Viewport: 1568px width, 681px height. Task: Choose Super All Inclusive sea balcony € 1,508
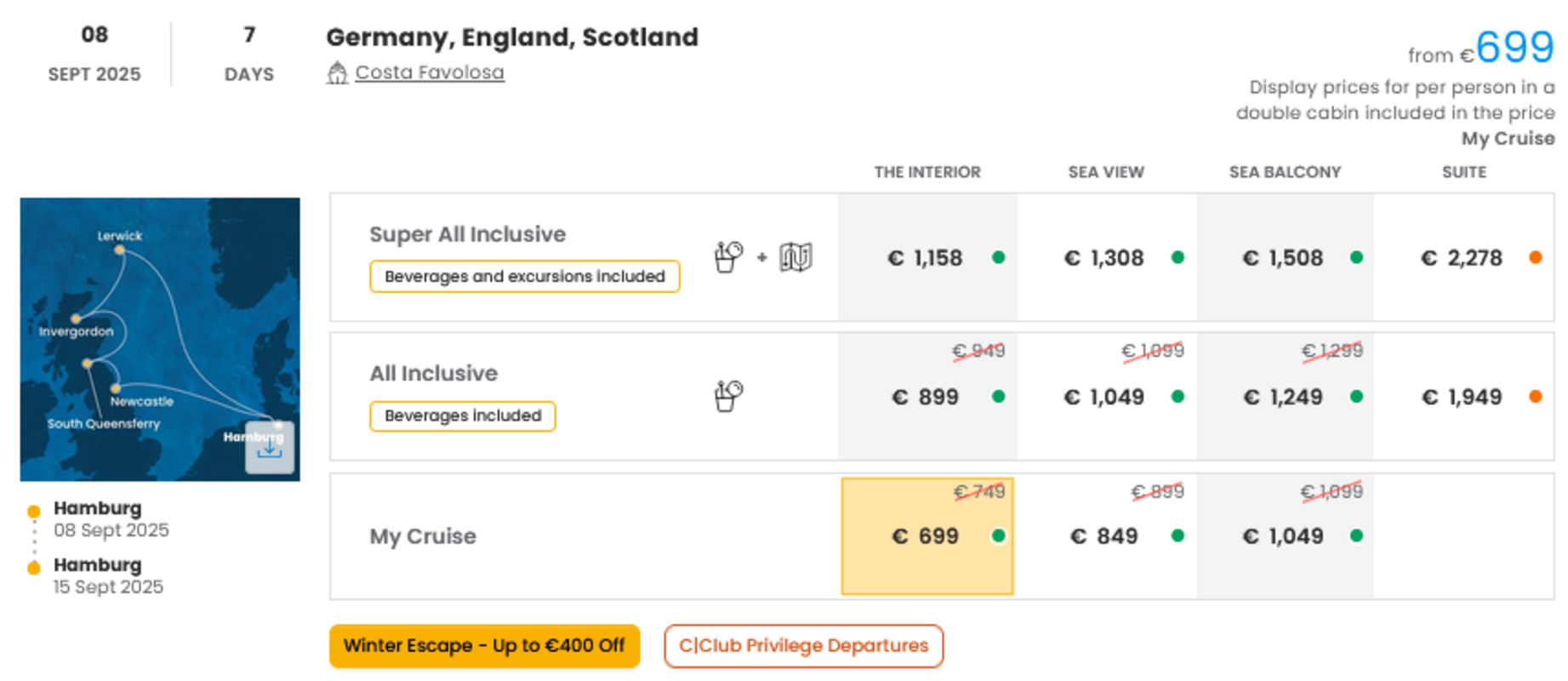[x=1285, y=257]
